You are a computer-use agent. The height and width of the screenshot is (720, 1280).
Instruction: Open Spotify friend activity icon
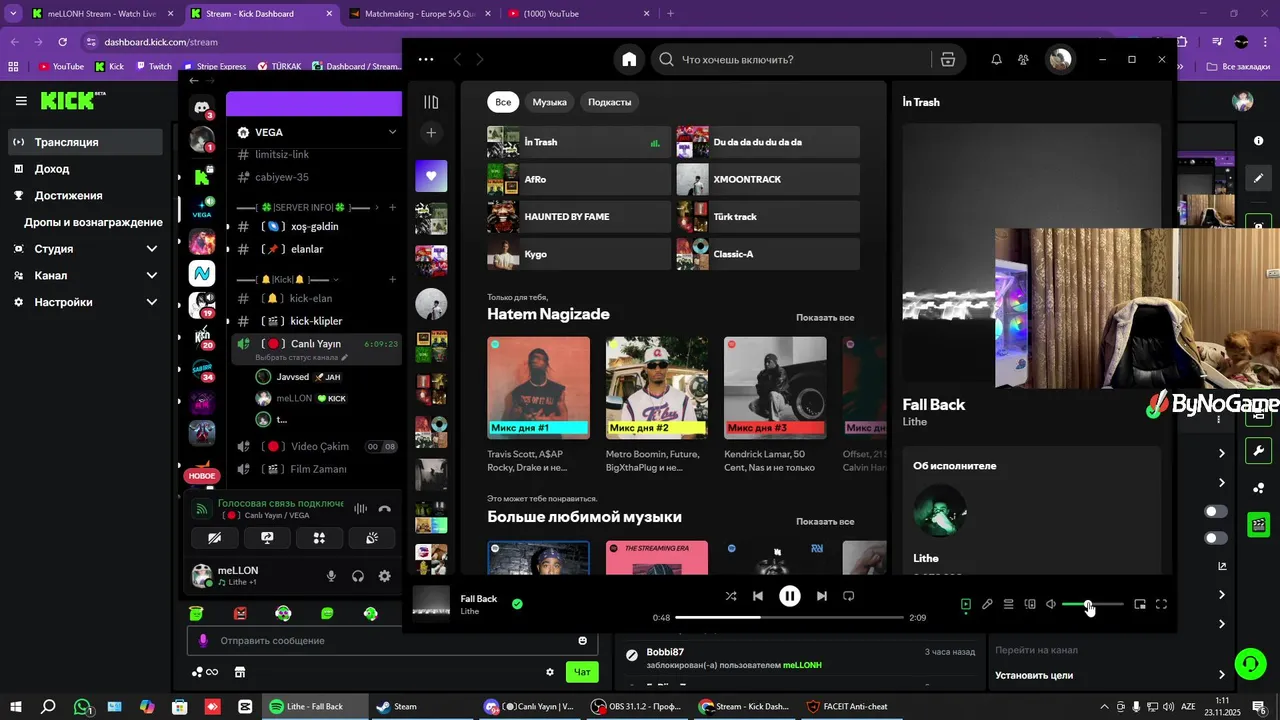click(x=1023, y=59)
